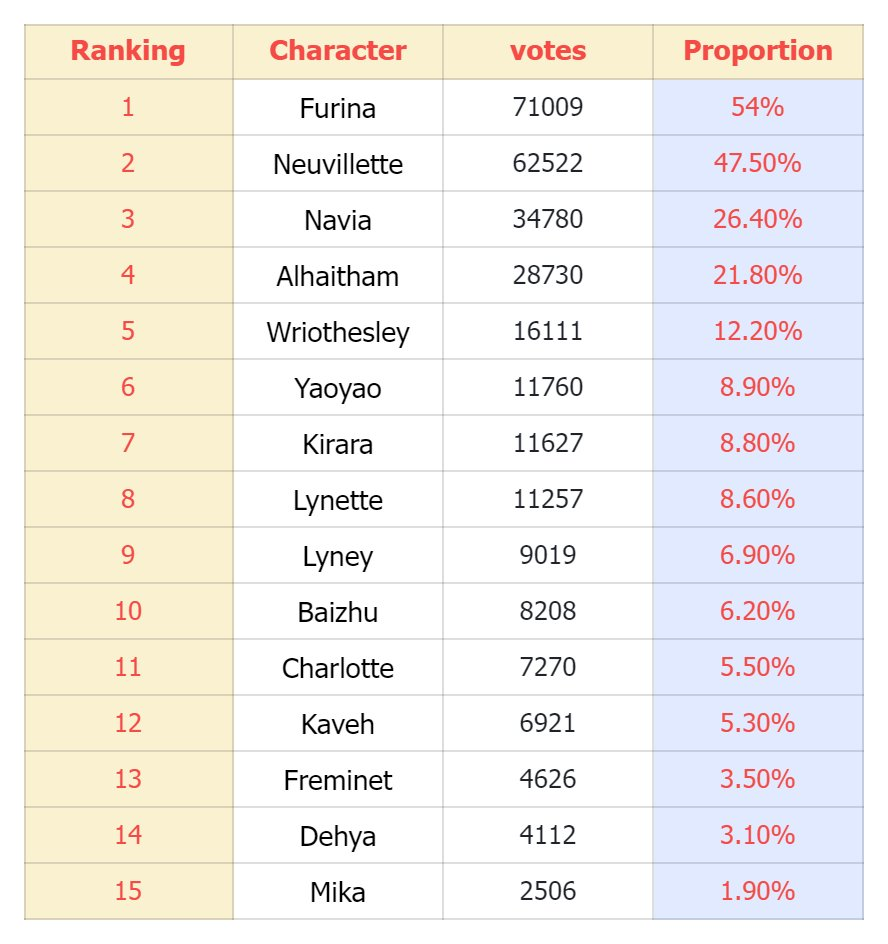
Task: Click the Baizhu name cell
Action: [x=338, y=611]
